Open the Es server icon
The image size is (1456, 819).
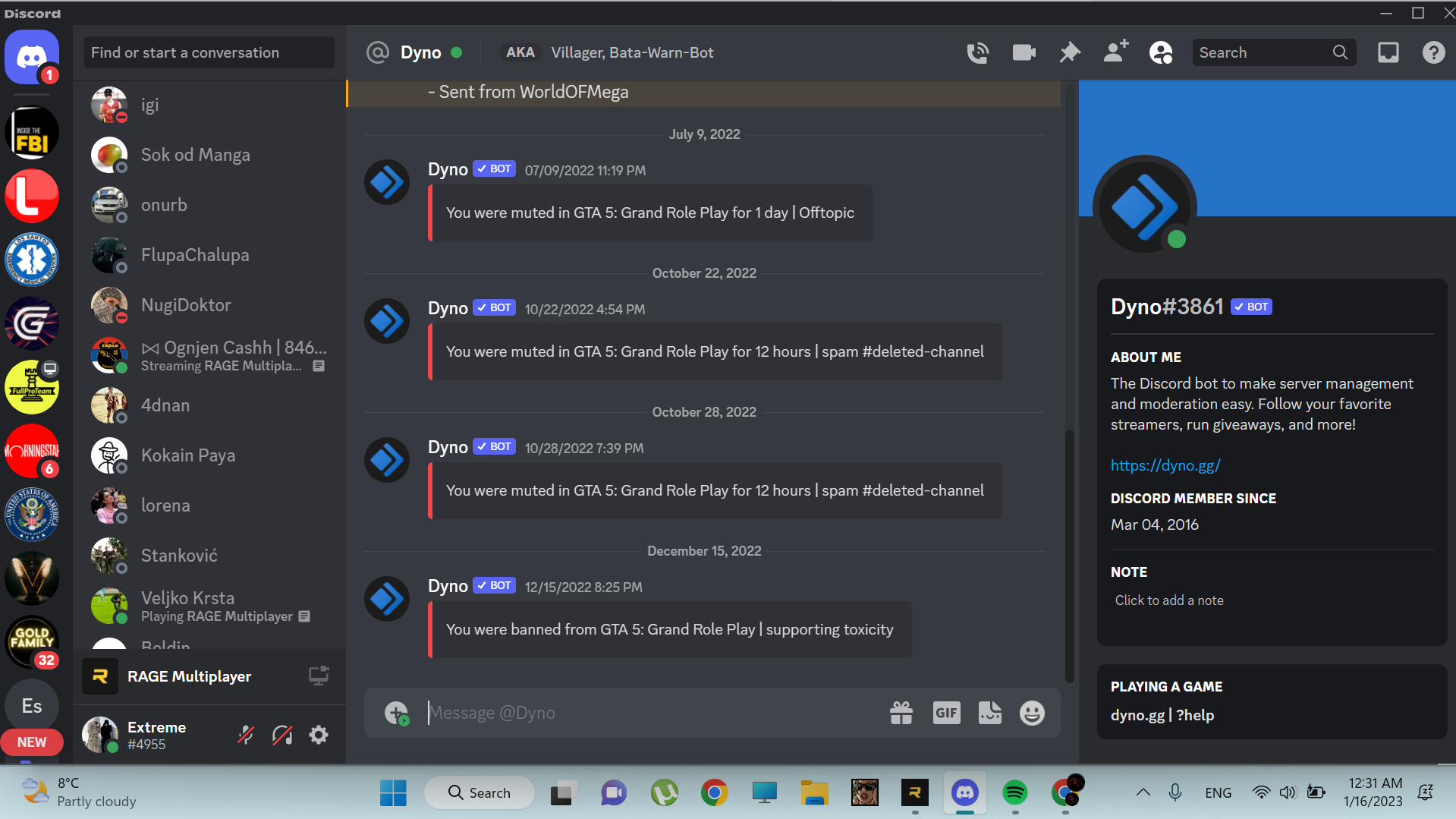(x=32, y=706)
